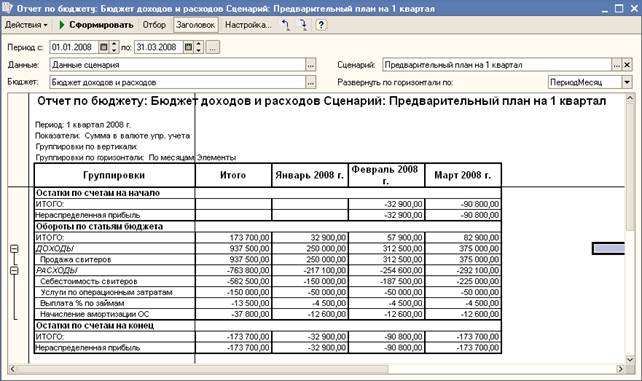
Task: Select the Остатки по счетам на начало row
Action: 267,193
